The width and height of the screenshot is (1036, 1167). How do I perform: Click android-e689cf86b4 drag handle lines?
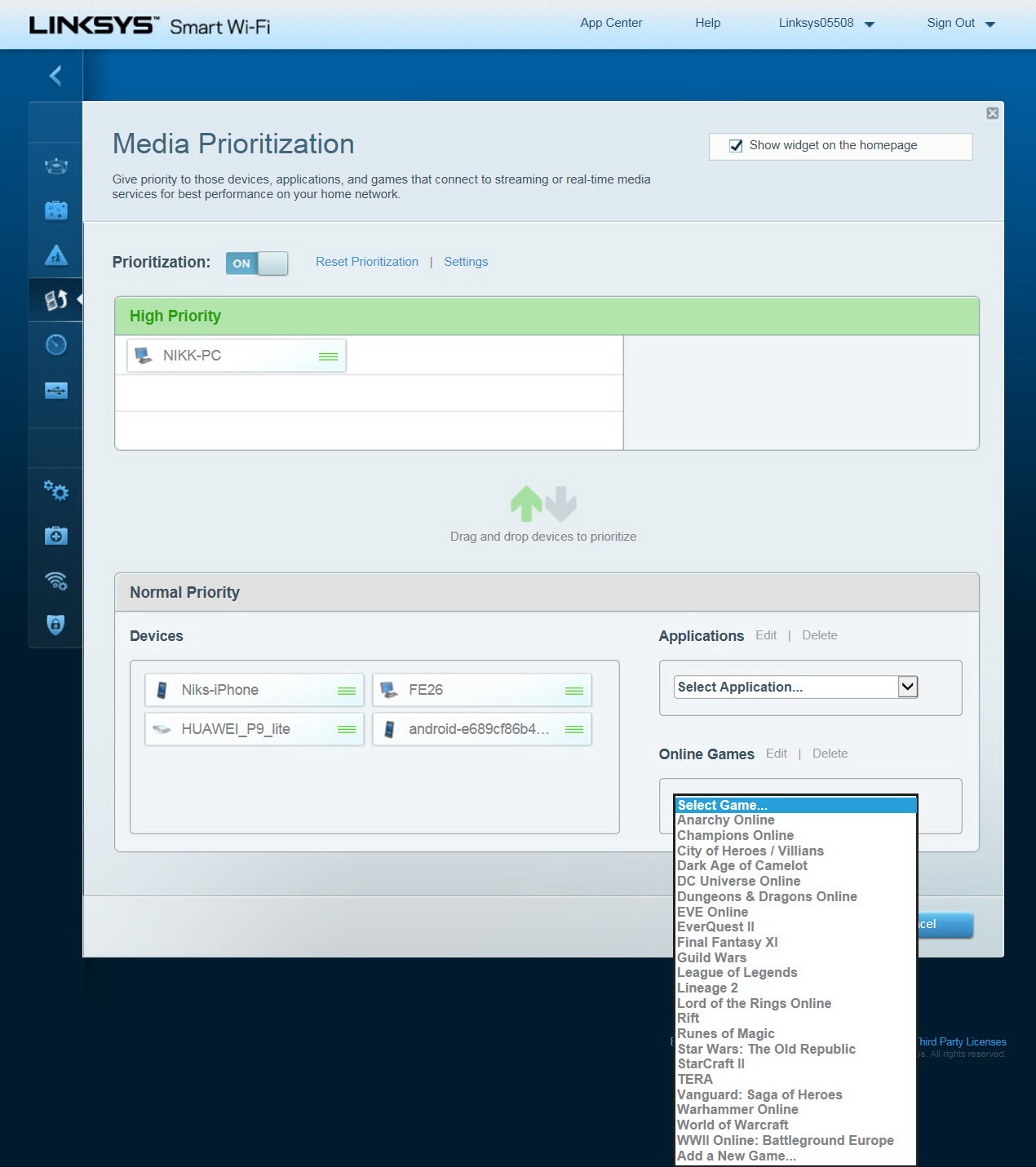(574, 729)
